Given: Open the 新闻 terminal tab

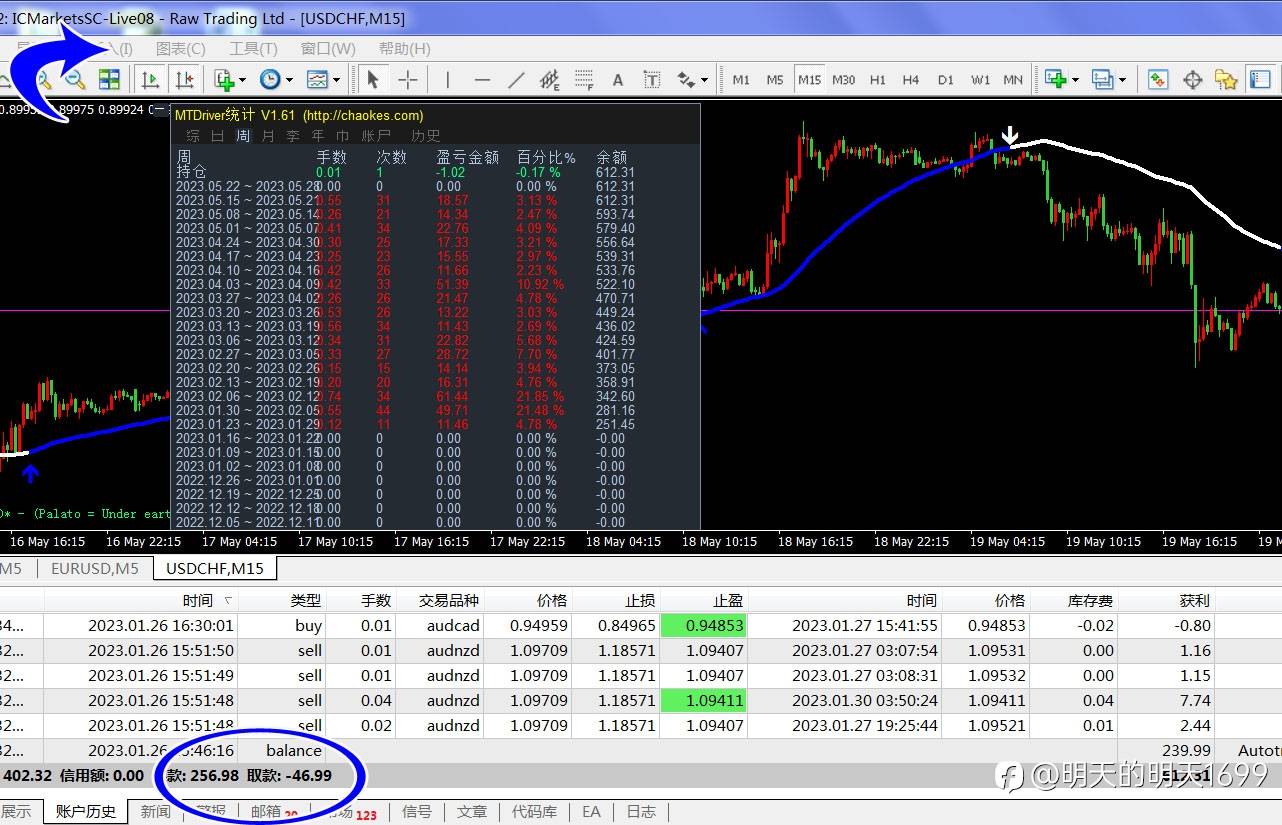Looking at the screenshot, I should 155,811.
